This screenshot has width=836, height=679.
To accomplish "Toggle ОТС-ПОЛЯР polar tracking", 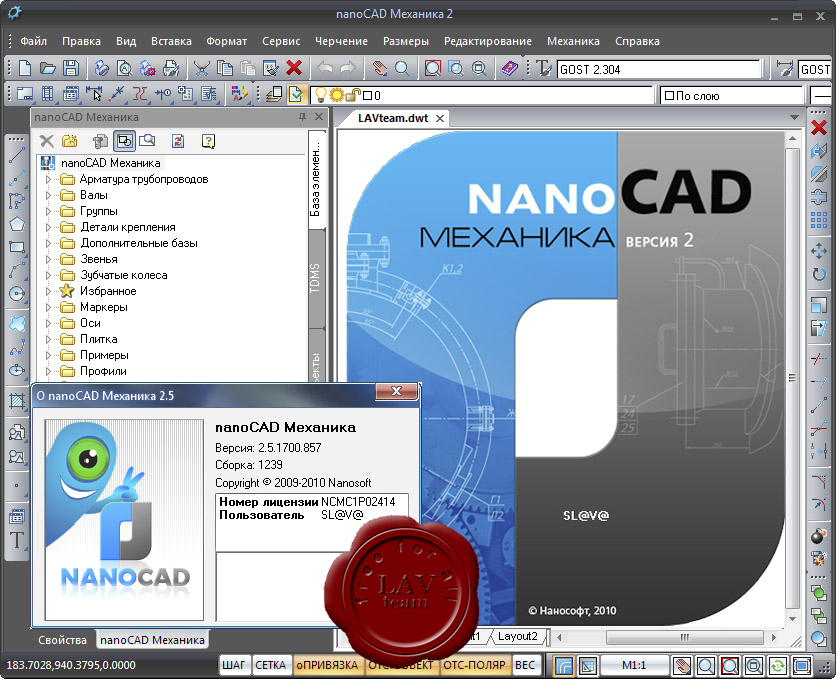I will coord(474,665).
